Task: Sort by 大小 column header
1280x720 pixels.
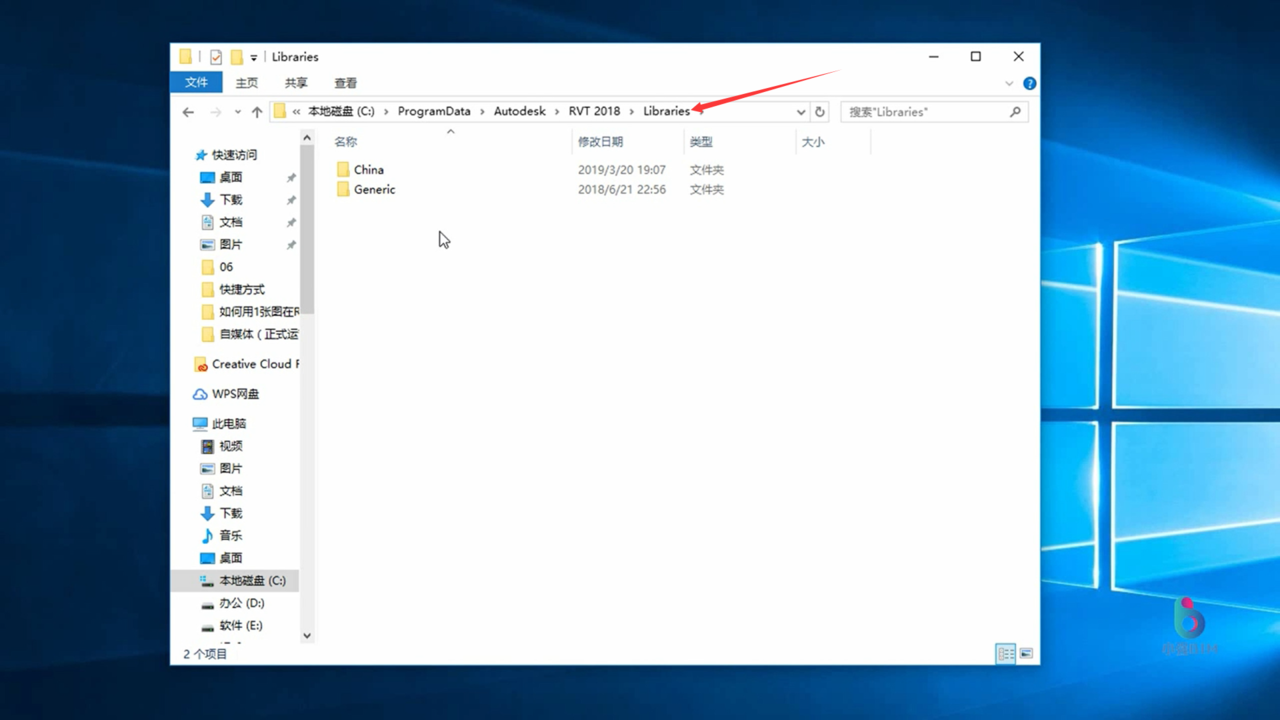Action: (x=813, y=142)
